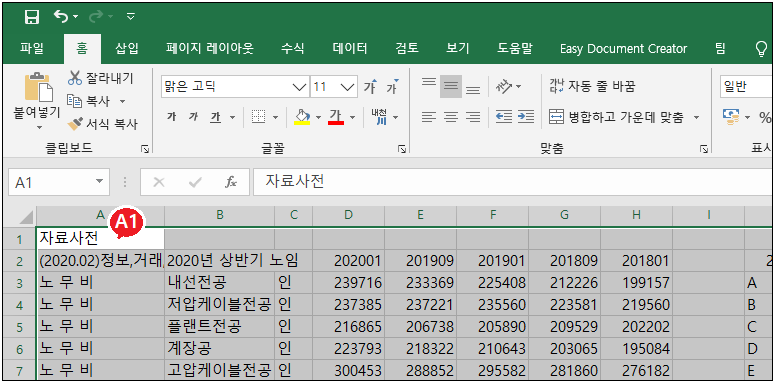The image size is (775, 384).
Task: Click the decrease font size icon
Action: coord(392,86)
